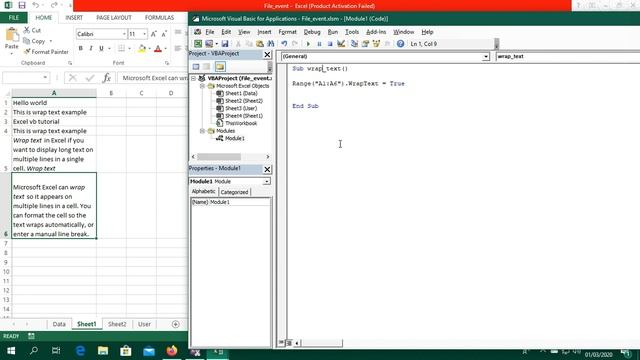Viewport: 640px width, 360px height.
Task: Click Borders icon in Font group
Action: point(121,49)
